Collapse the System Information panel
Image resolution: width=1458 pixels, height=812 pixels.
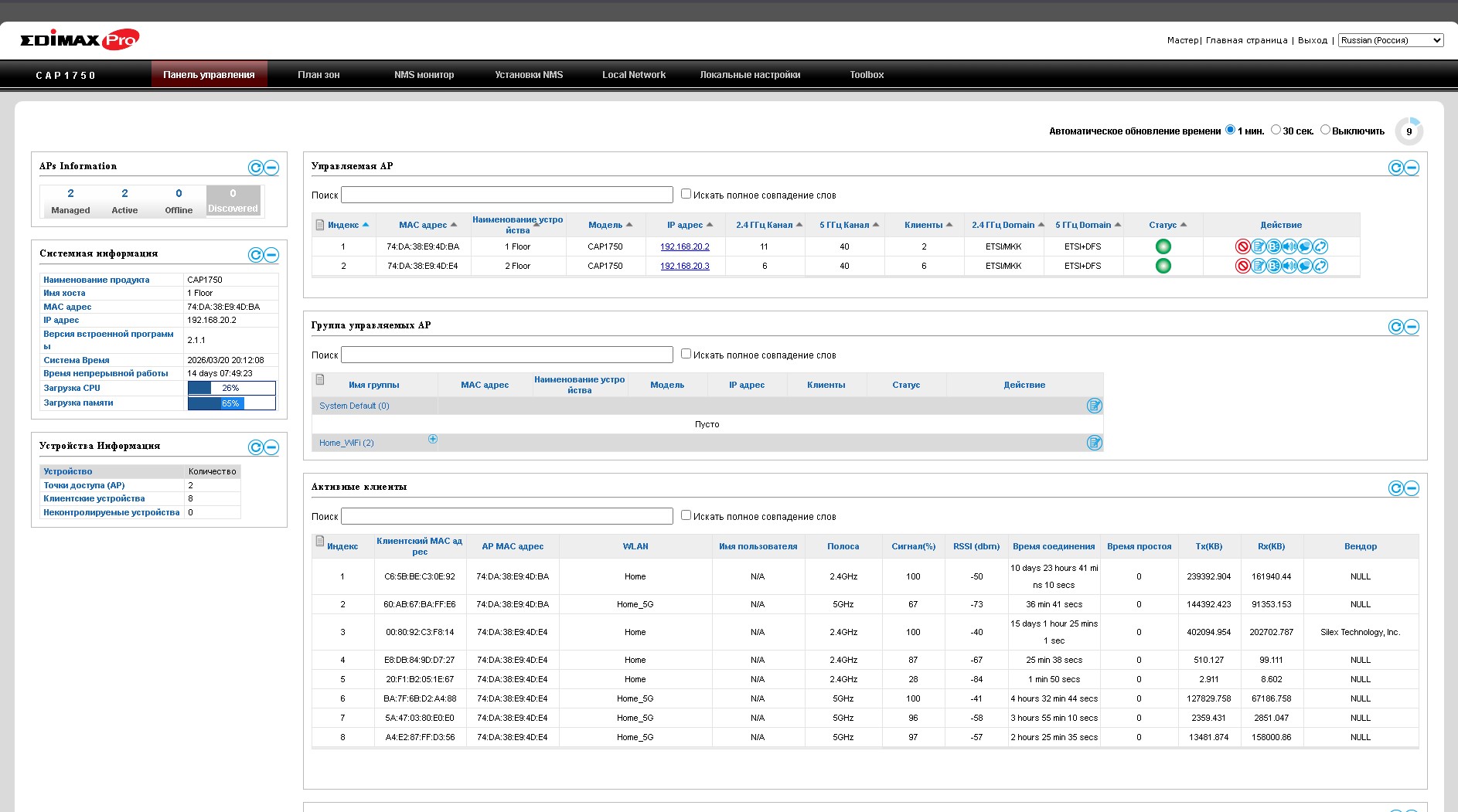pos(271,255)
